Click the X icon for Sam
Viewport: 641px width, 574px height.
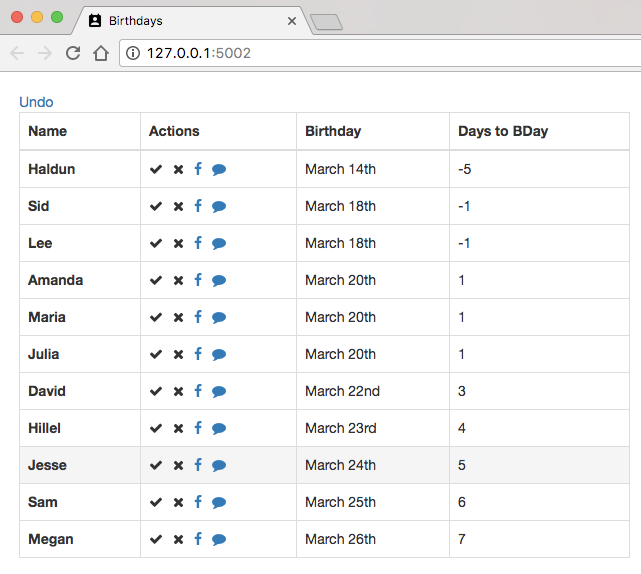point(178,502)
